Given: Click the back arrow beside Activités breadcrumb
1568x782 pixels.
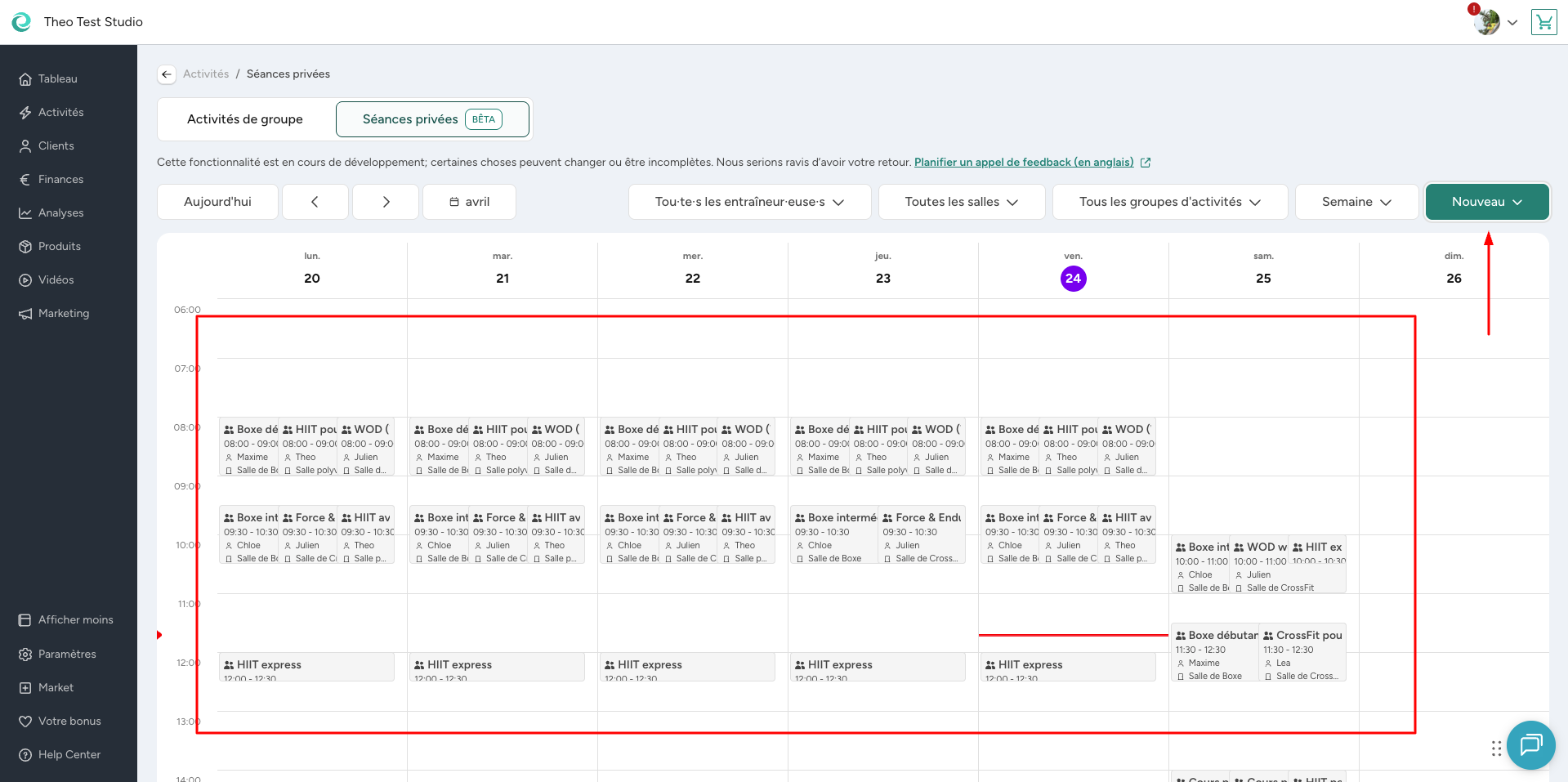Looking at the screenshot, I should coord(167,74).
